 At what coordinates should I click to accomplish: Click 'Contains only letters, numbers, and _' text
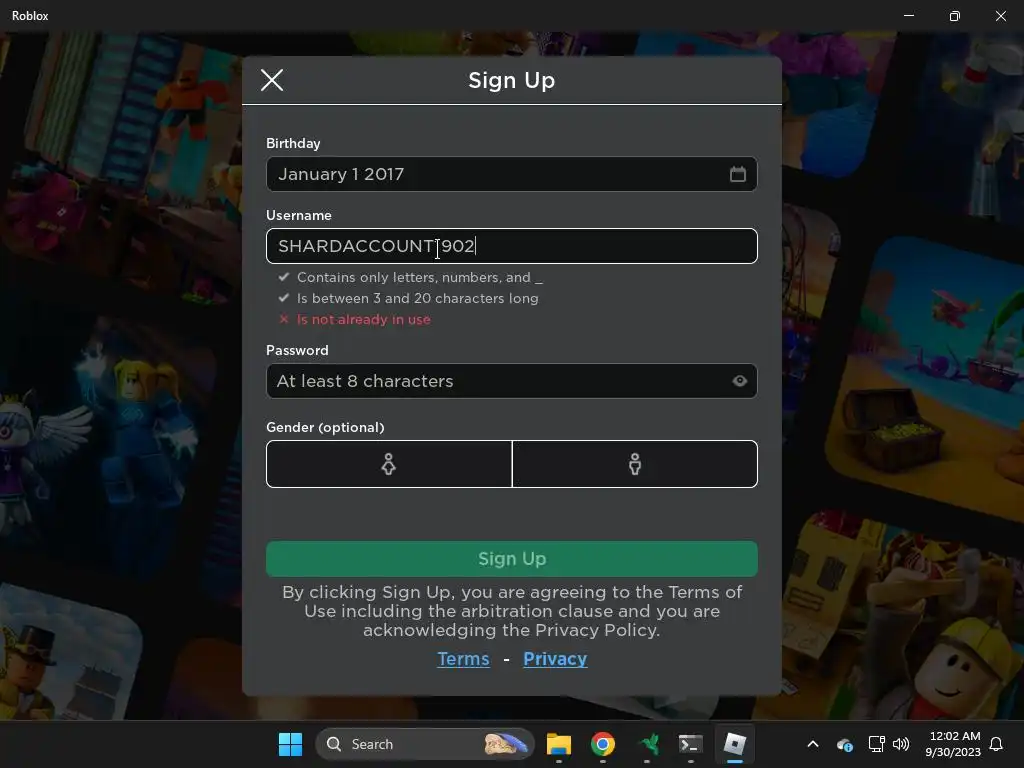tap(420, 278)
